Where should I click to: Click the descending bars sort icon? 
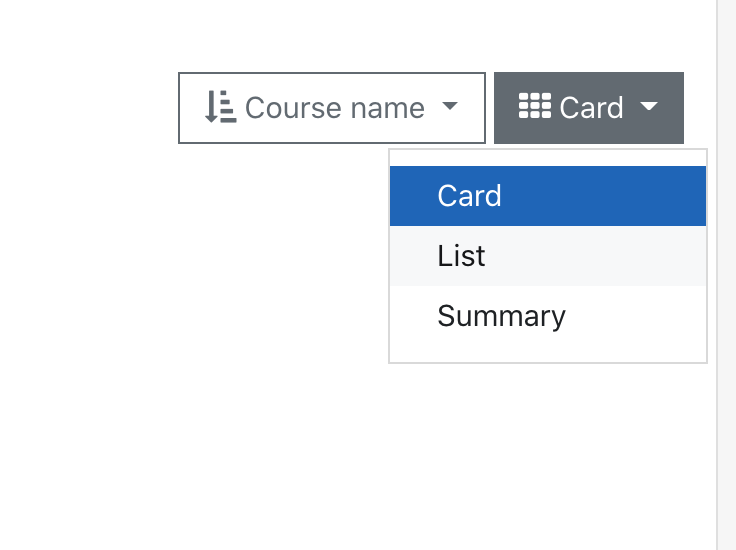(x=221, y=107)
